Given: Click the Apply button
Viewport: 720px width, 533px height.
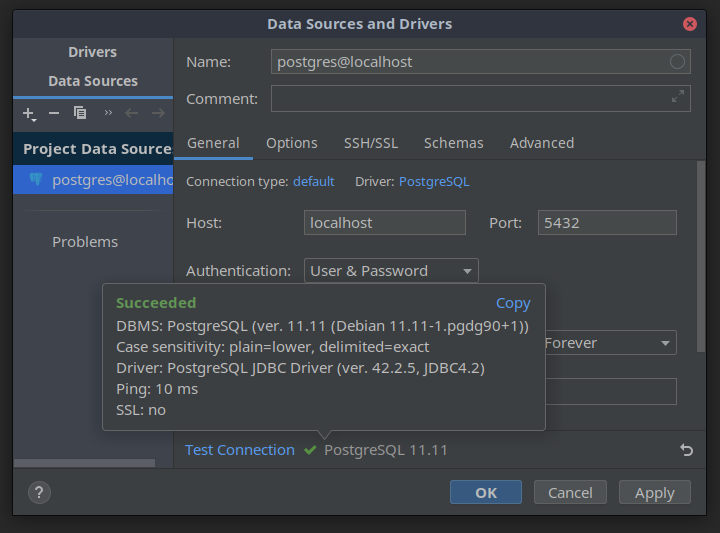Looking at the screenshot, I should click(x=654, y=493).
